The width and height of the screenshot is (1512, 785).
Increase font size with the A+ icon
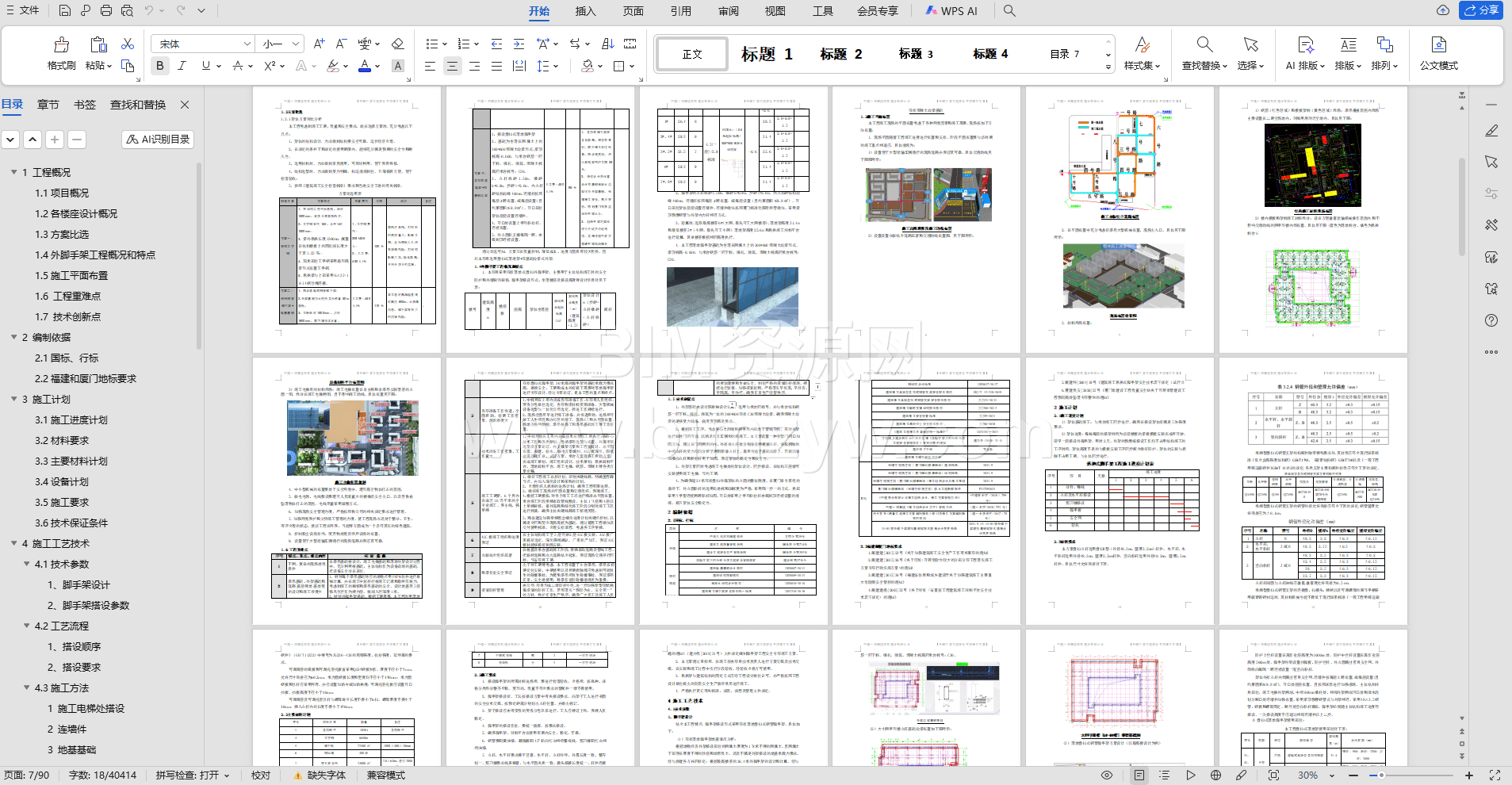click(319, 44)
